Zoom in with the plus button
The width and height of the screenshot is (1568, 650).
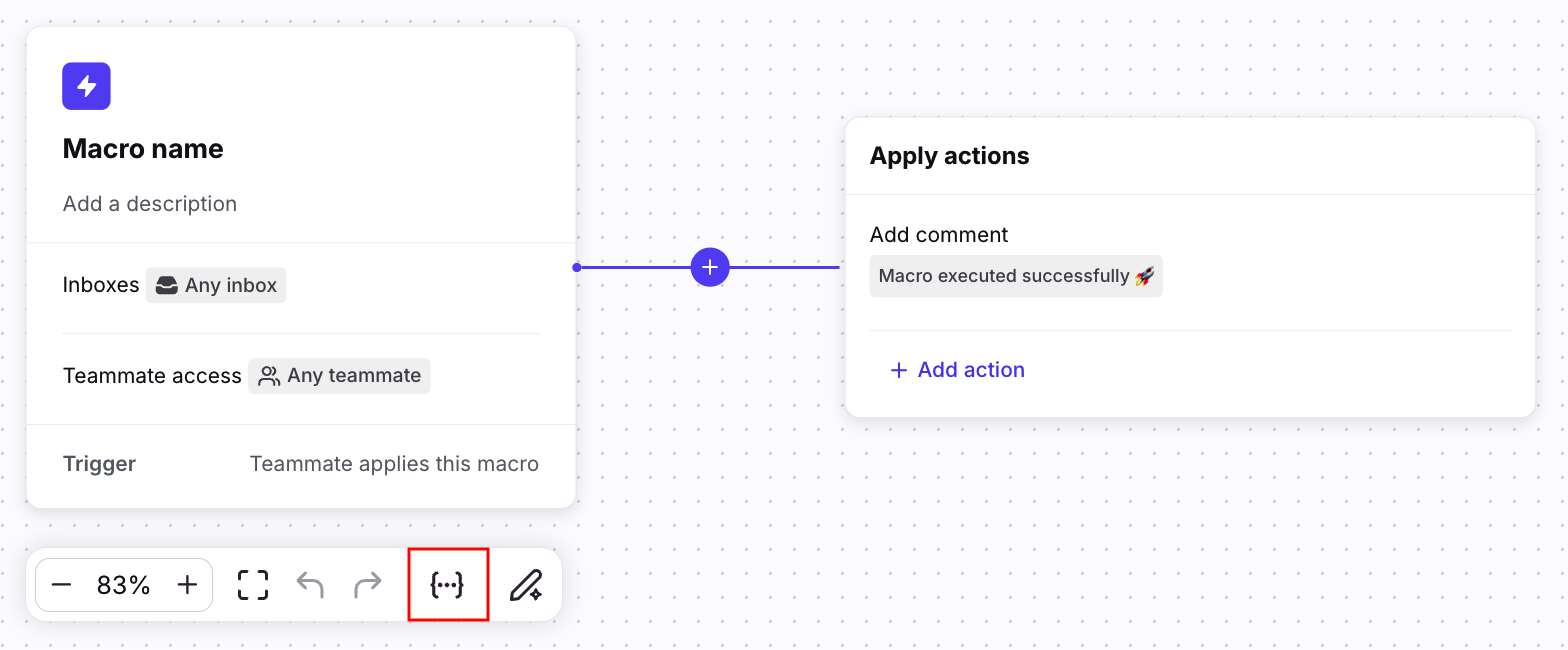[187, 585]
